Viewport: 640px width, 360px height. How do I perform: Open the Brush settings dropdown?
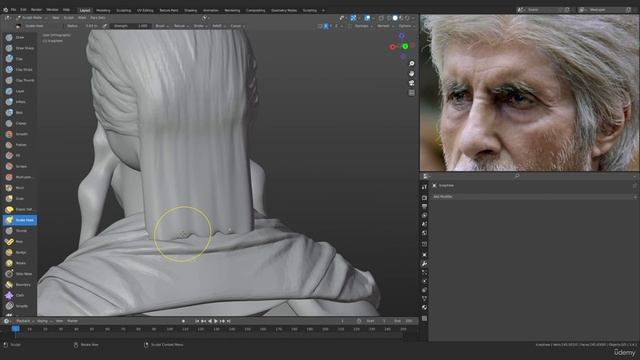click(x=161, y=26)
